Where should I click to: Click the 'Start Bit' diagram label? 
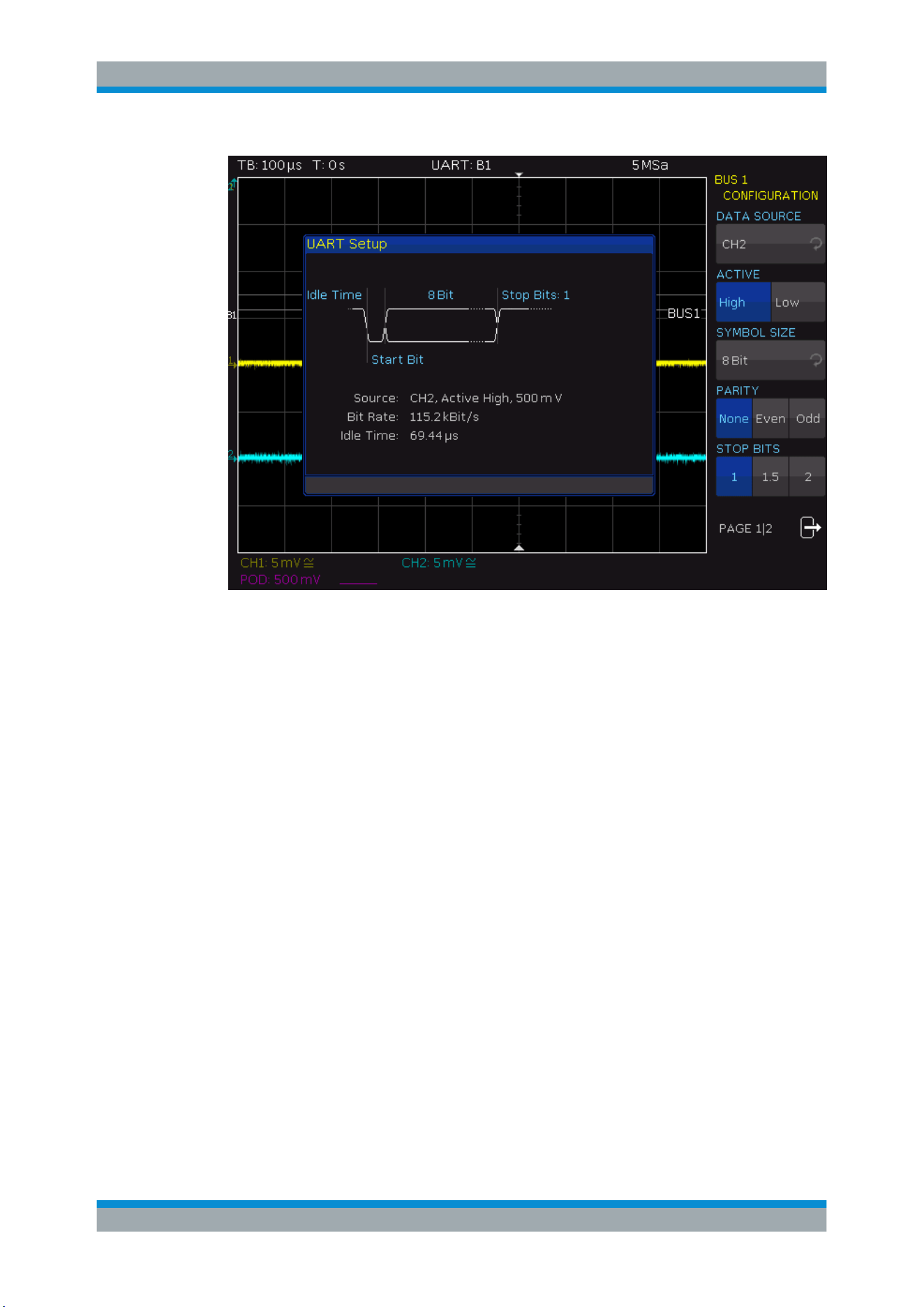click(x=397, y=360)
